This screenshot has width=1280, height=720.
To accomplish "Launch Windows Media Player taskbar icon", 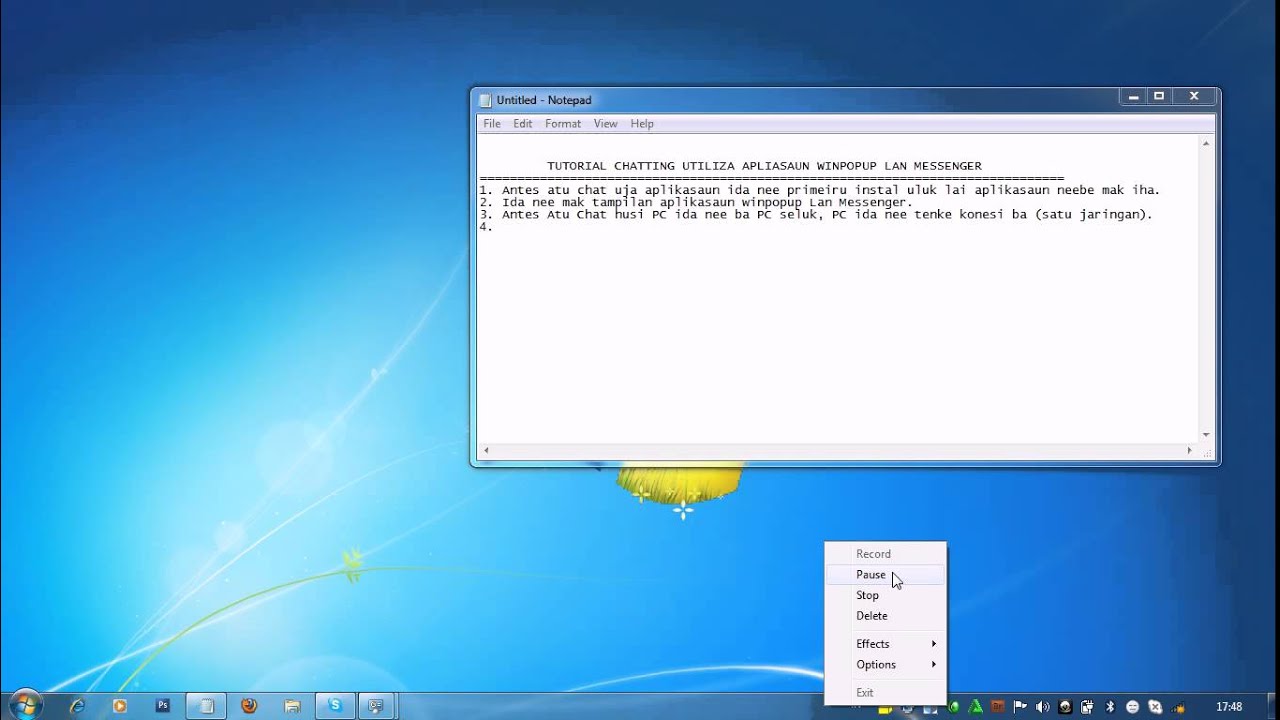I will (x=120, y=706).
